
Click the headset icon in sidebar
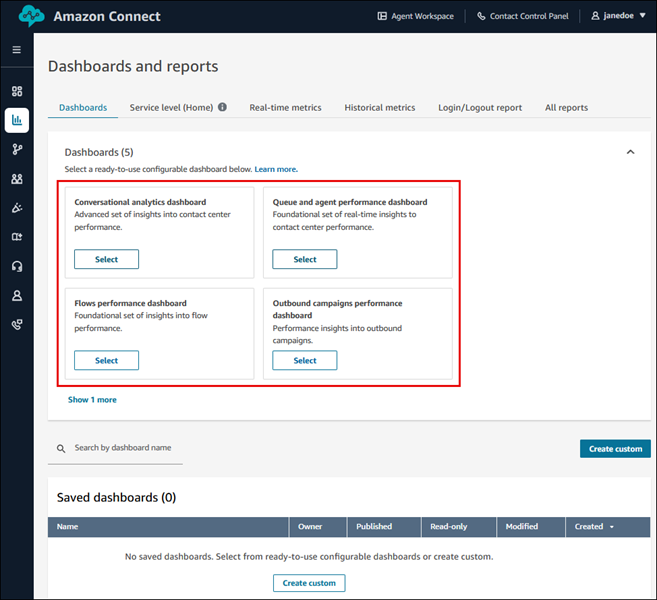pyautogui.click(x=16, y=266)
